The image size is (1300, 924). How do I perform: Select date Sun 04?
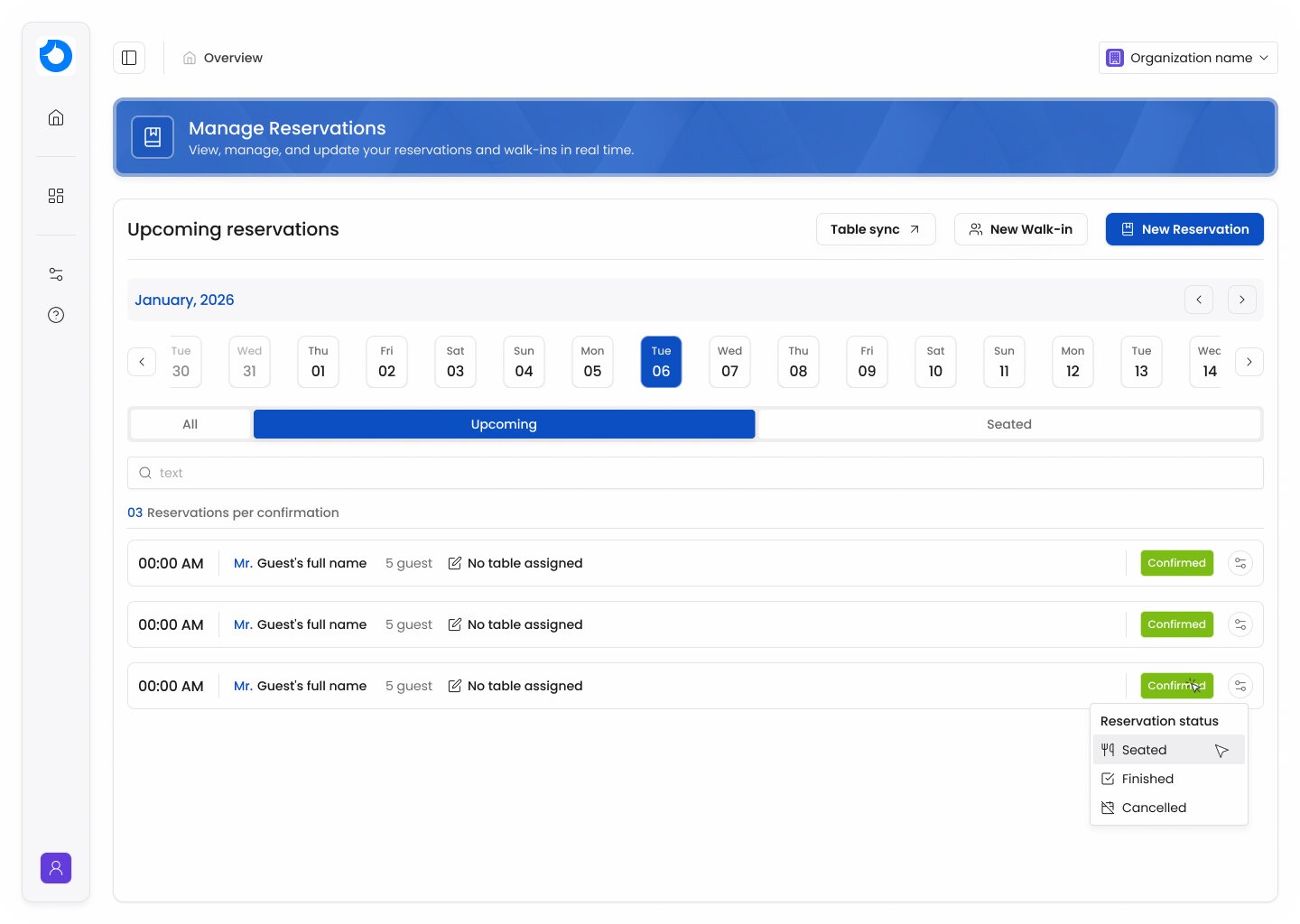click(525, 362)
